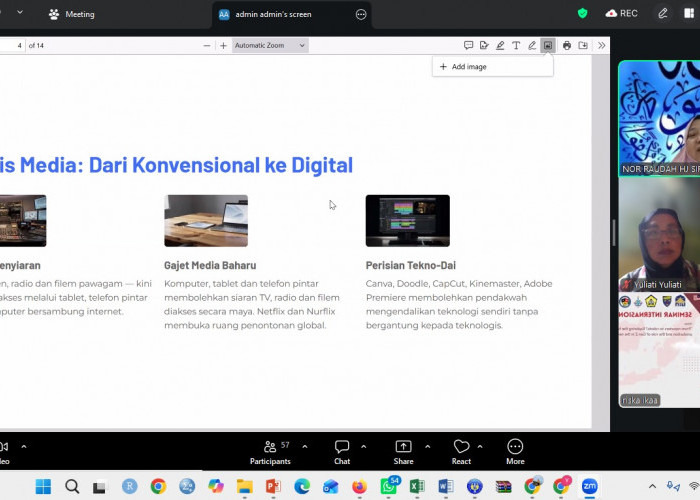Expand Chat options caret
Viewport: 700px width, 500px height.
click(363, 446)
